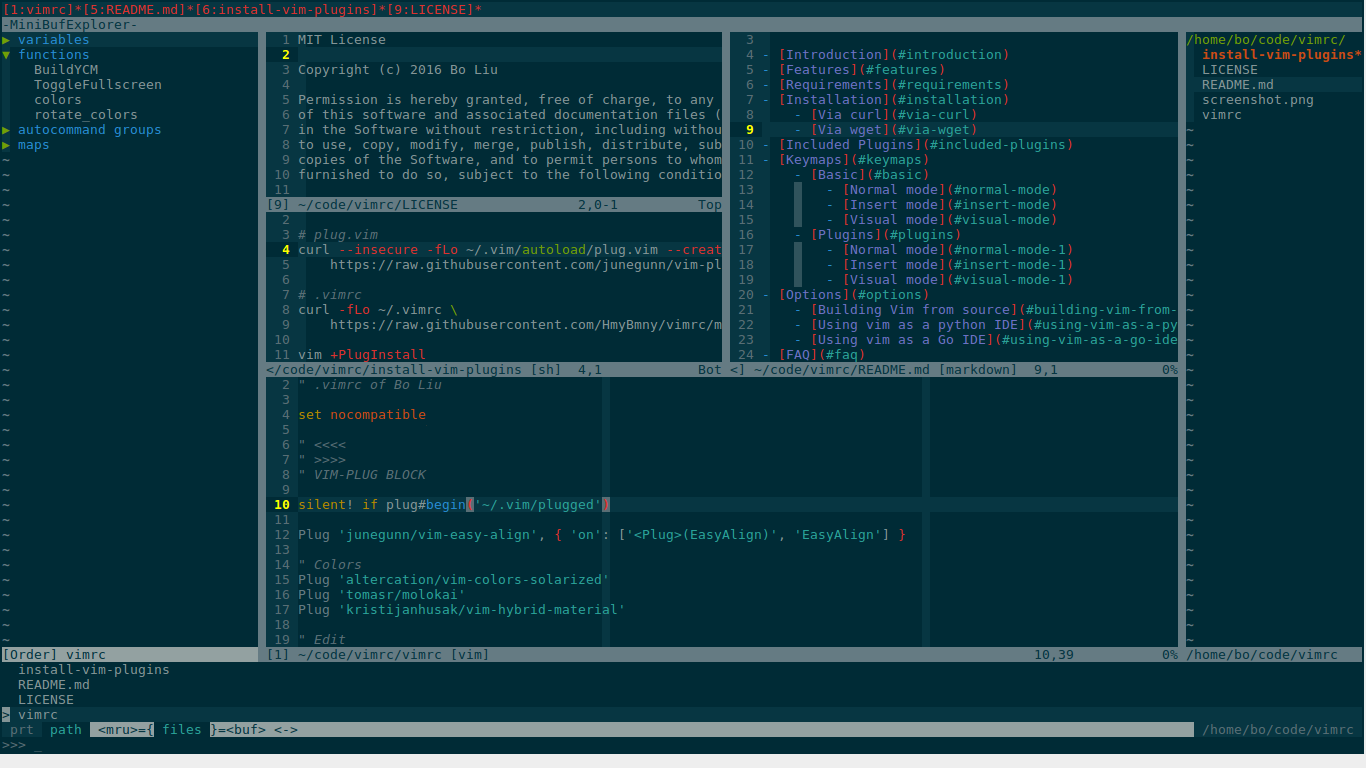Image resolution: width=1366 pixels, height=768 pixels.
Task: Click the ~/code/vimrc/LICENSE status line
Action: pyautogui.click(x=494, y=205)
